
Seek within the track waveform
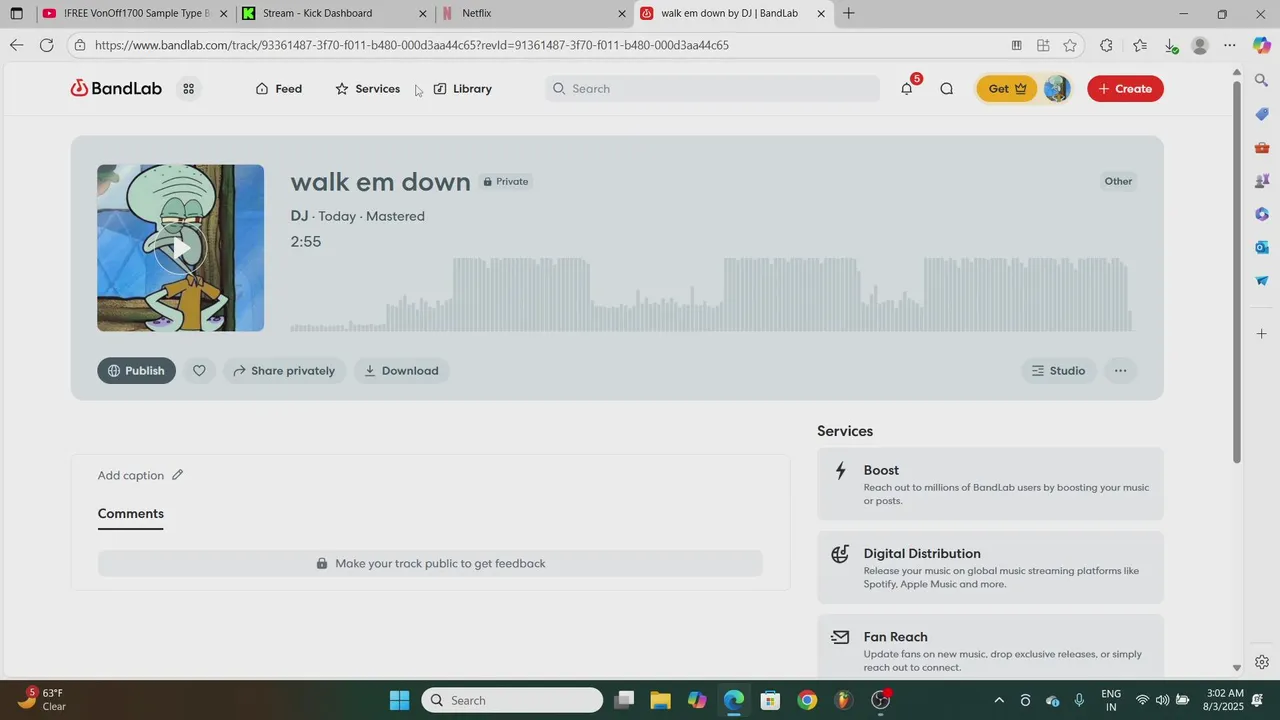tap(711, 294)
